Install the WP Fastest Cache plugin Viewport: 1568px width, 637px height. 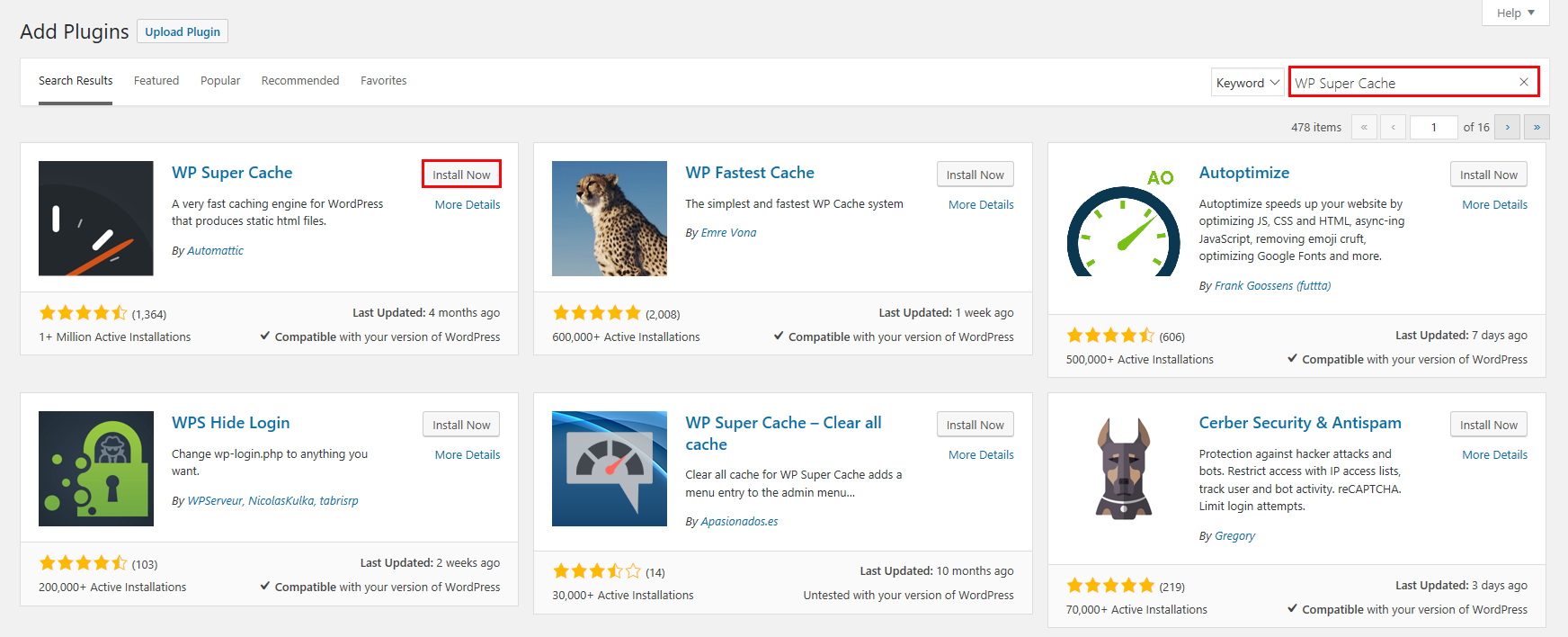pos(975,175)
